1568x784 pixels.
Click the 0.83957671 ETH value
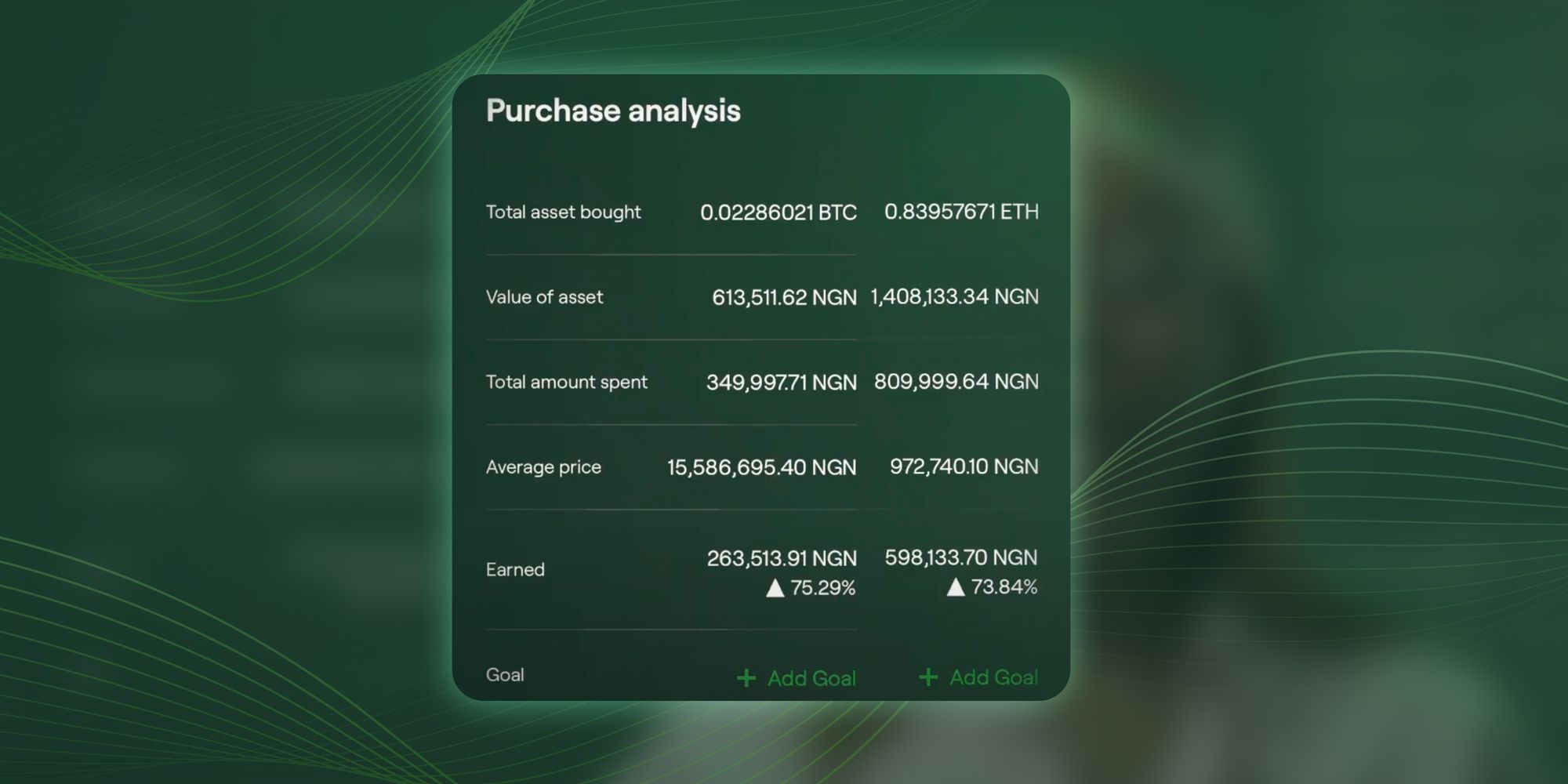963,211
